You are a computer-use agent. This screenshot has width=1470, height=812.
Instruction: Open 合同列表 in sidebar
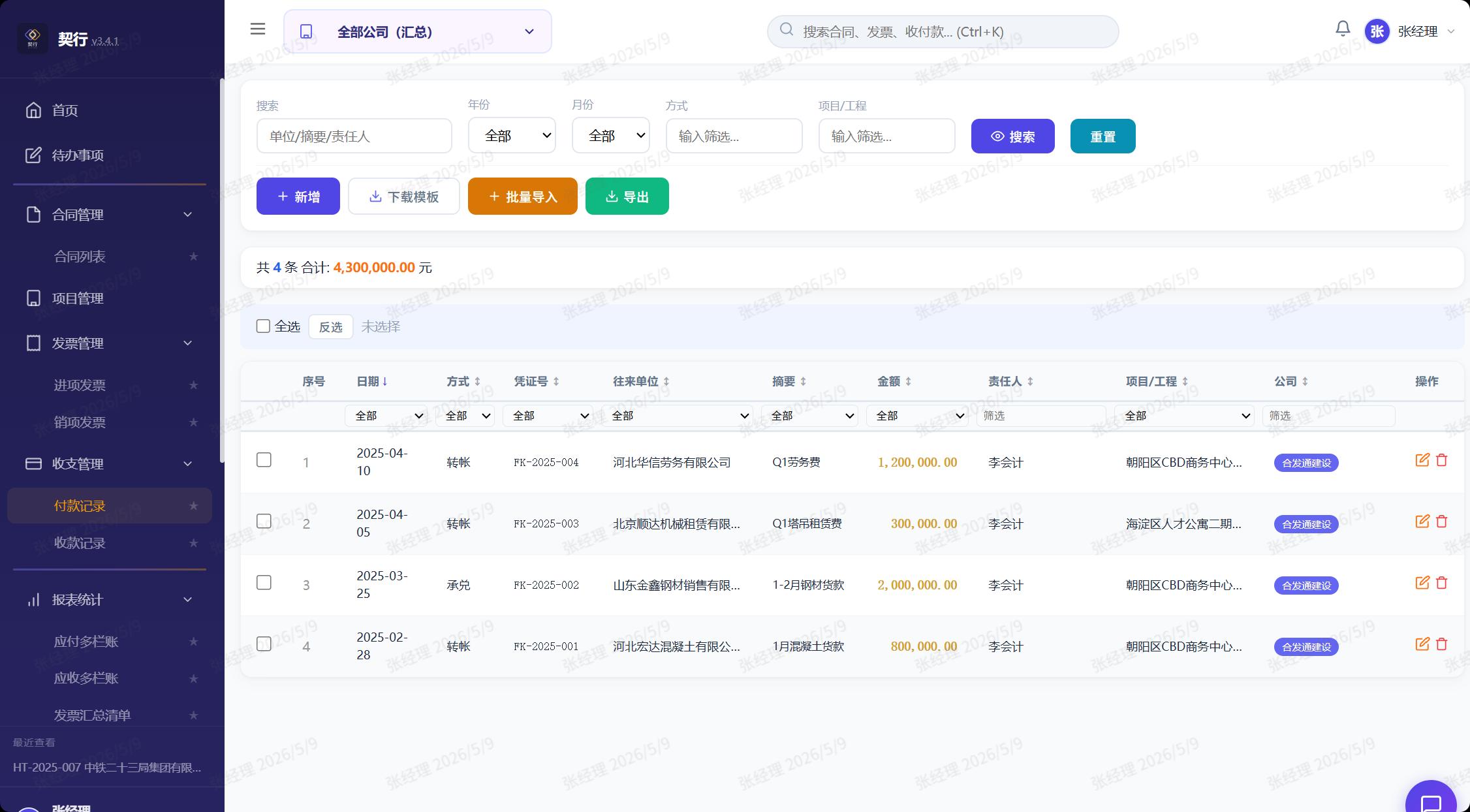110,257
